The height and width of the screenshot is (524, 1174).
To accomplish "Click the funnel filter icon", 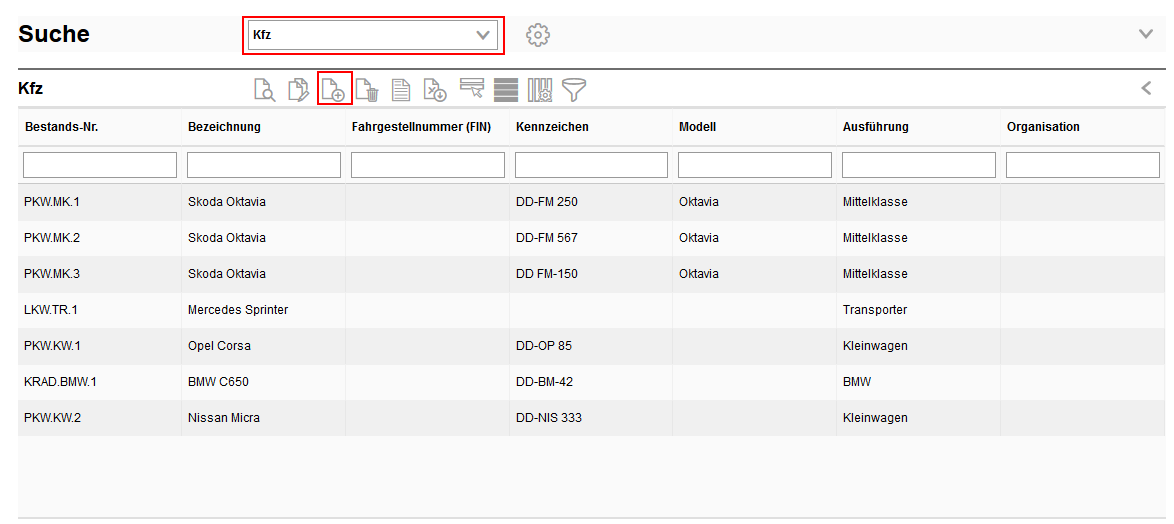I will tap(574, 90).
